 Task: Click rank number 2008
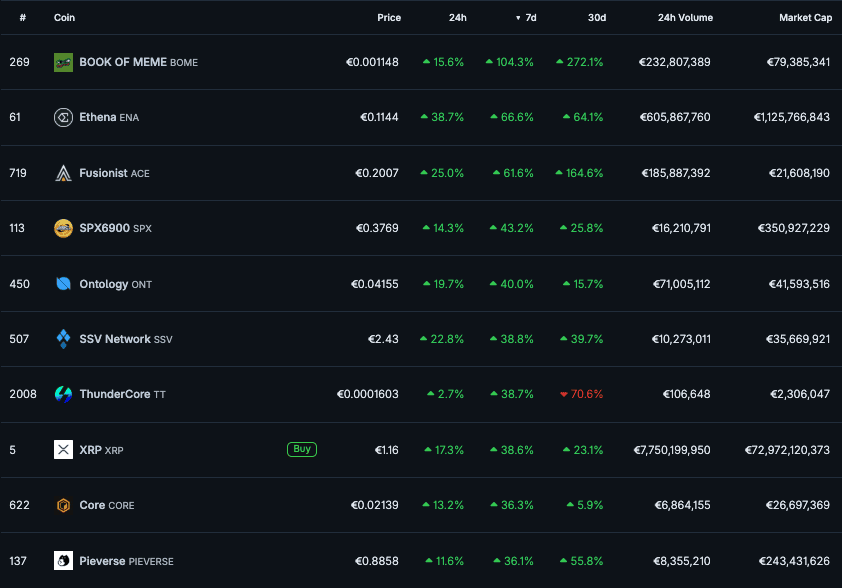[23, 394]
